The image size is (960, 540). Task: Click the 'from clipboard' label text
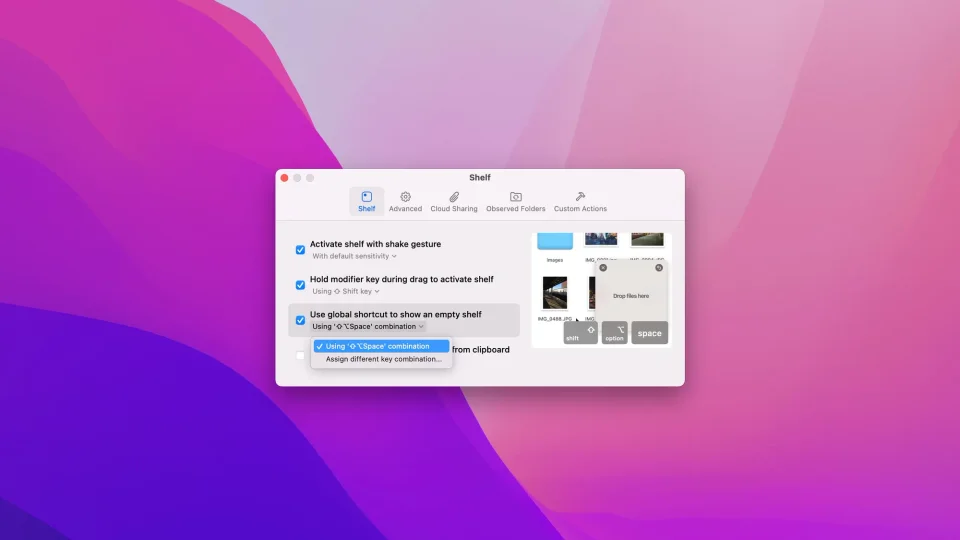[x=481, y=350]
